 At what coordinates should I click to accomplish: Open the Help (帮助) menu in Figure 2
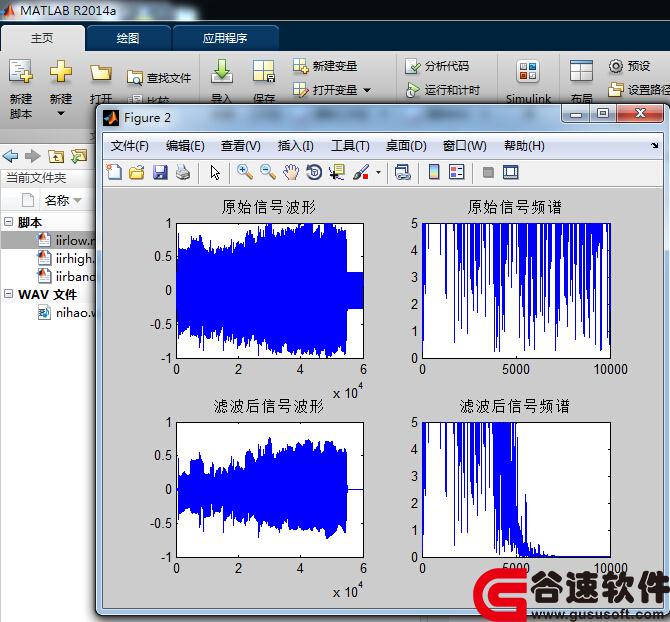click(x=524, y=146)
